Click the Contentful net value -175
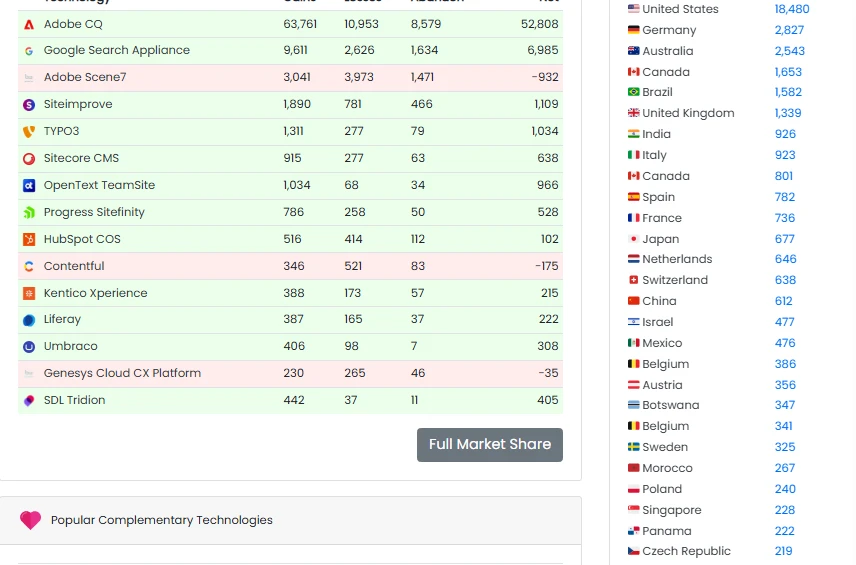856x565 pixels. pyautogui.click(x=546, y=266)
